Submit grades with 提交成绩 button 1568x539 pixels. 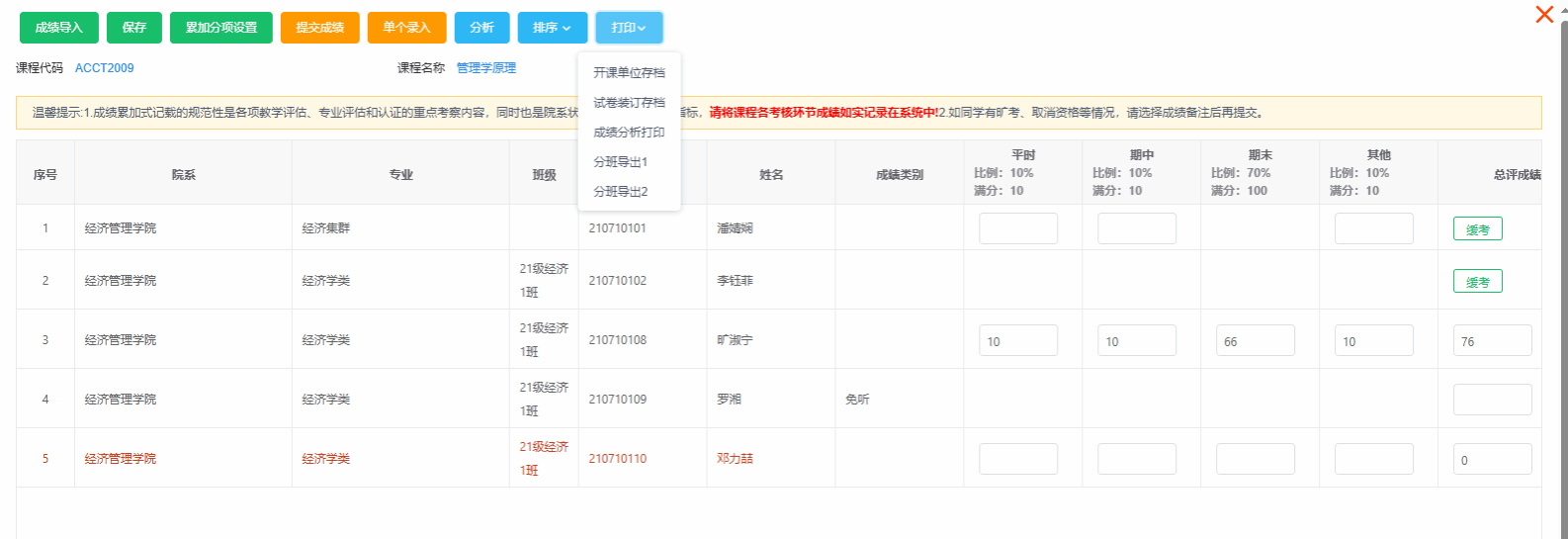click(320, 28)
